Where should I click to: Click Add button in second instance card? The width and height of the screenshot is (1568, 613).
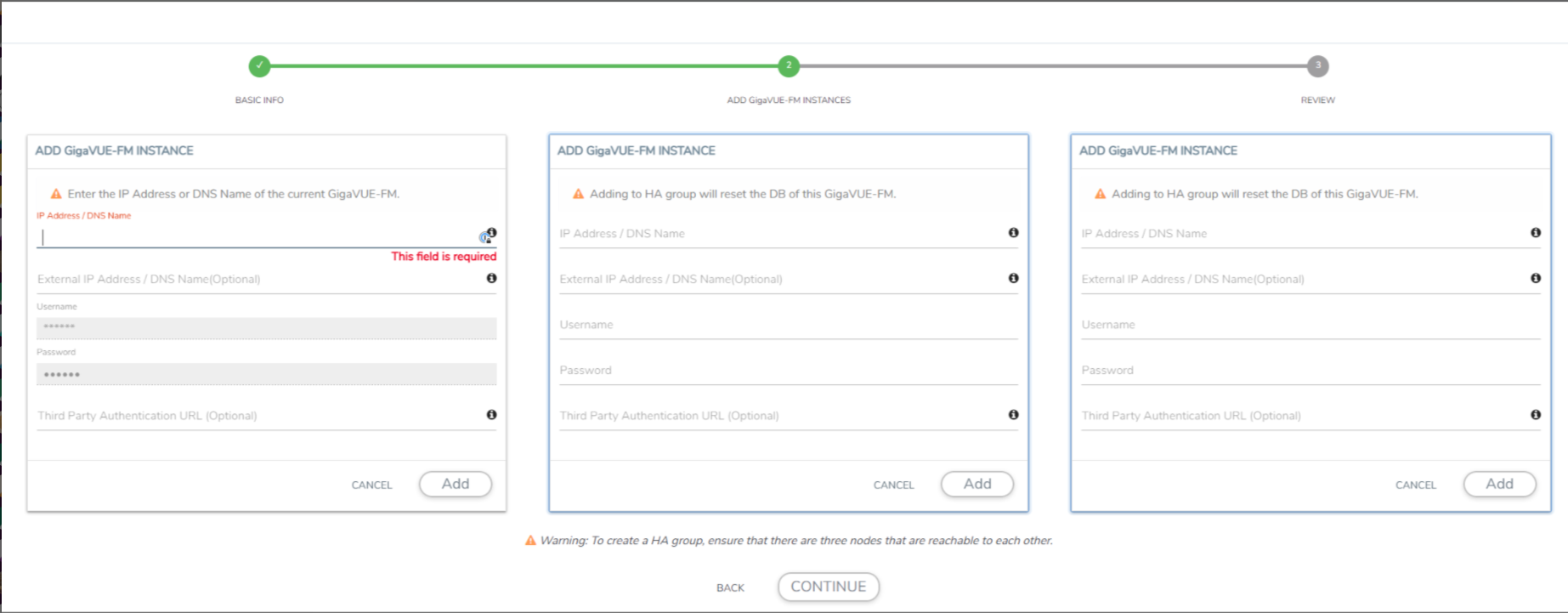(x=977, y=484)
